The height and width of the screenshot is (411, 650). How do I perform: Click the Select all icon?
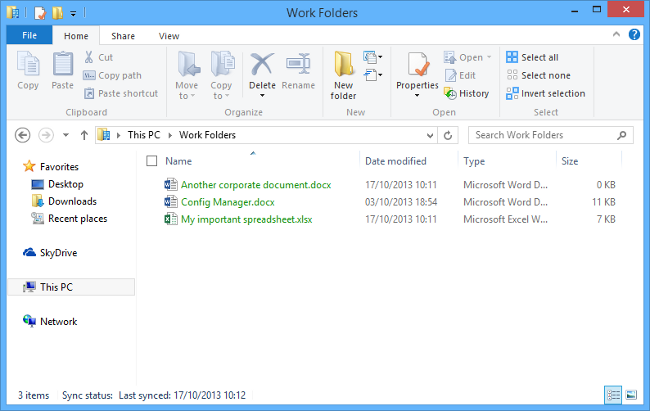[x=512, y=57]
